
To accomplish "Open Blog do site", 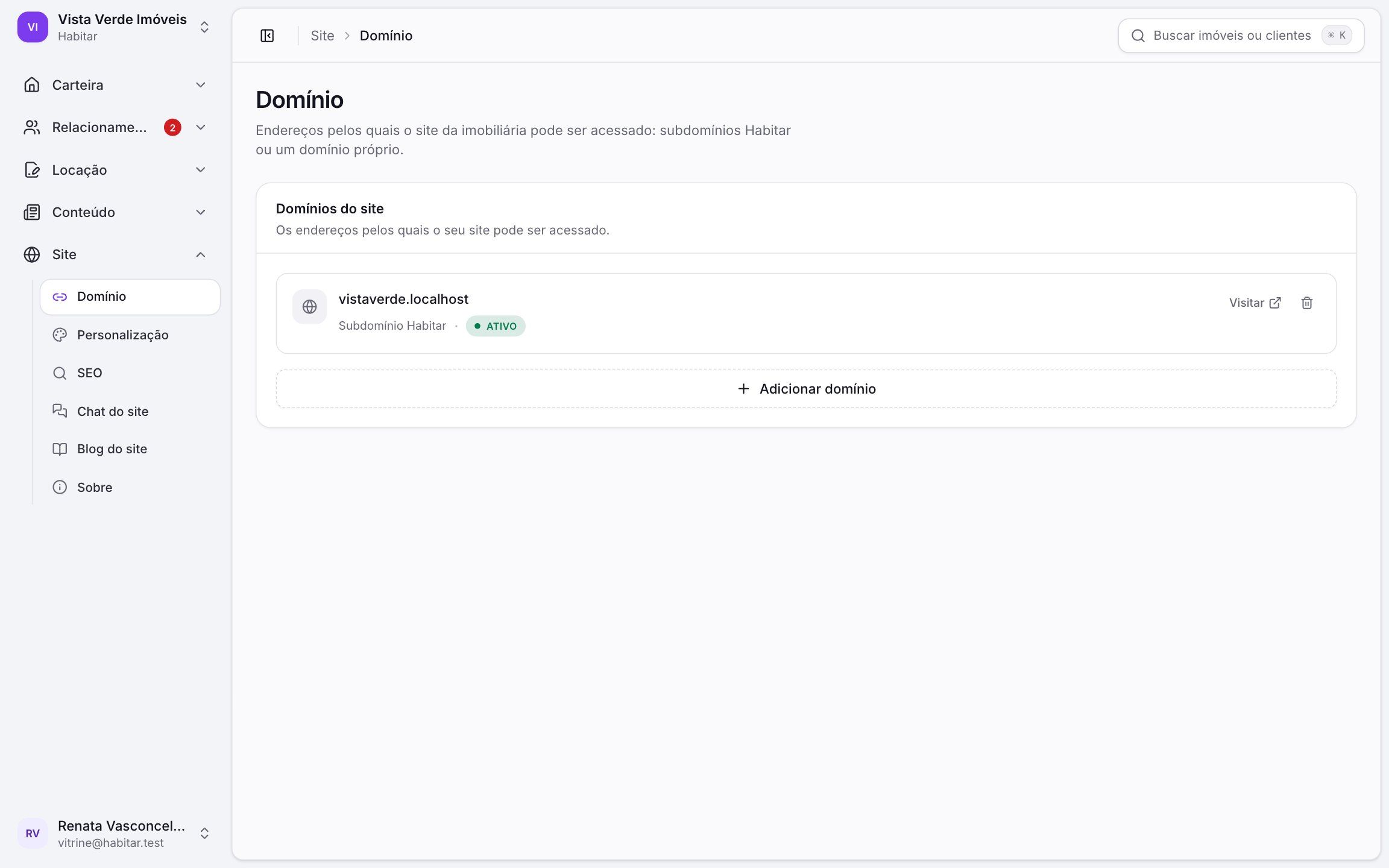I will 130,449.
